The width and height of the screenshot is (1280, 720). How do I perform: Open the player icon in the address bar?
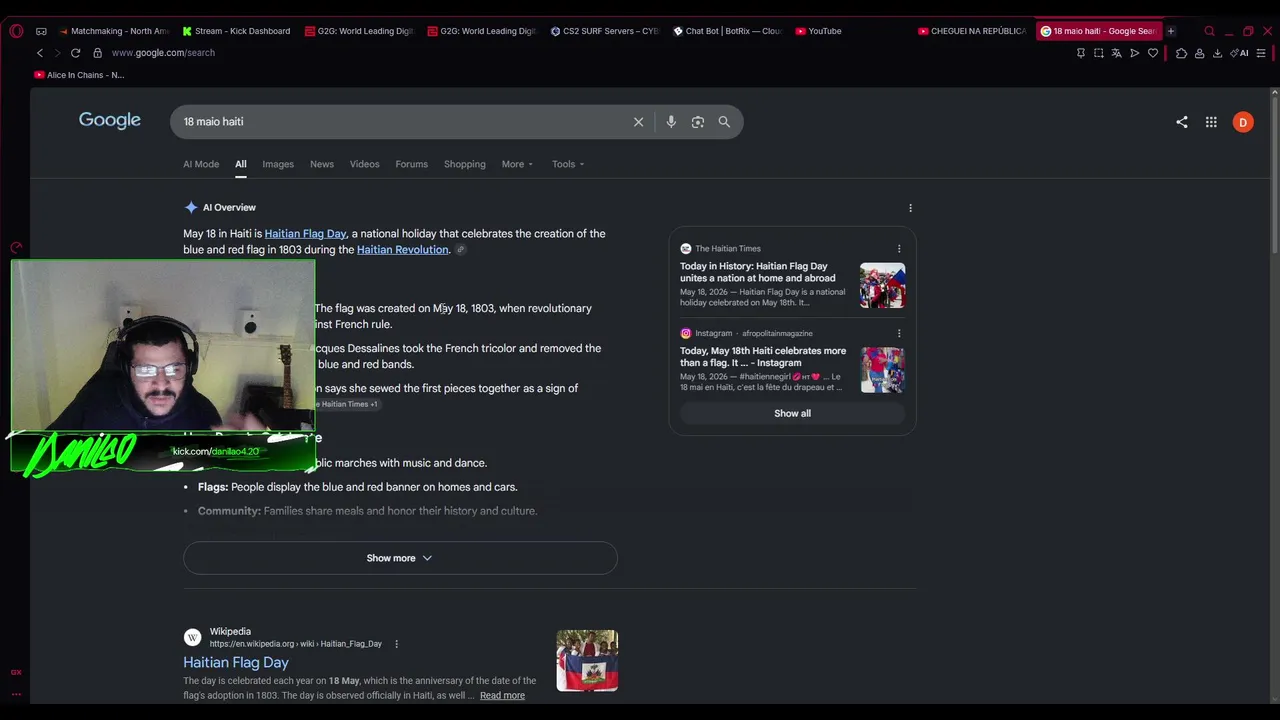[x=1134, y=53]
